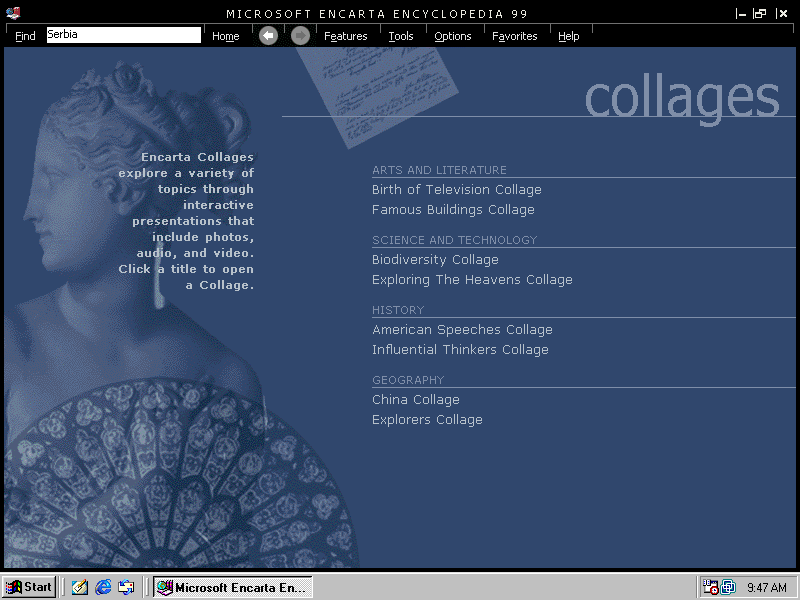Open the Favorites menu
Screen dimensions: 800x600
click(x=514, y=36)
